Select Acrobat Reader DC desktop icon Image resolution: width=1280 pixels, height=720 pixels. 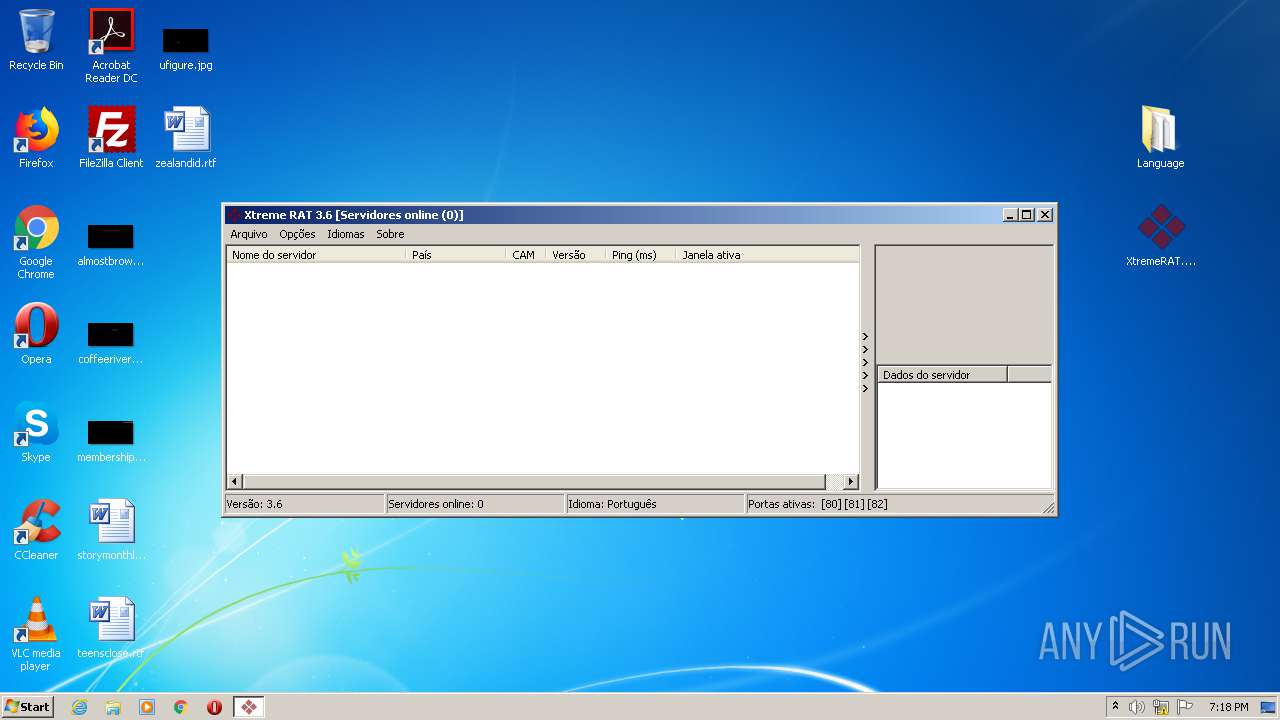click(x=111, y=45)
